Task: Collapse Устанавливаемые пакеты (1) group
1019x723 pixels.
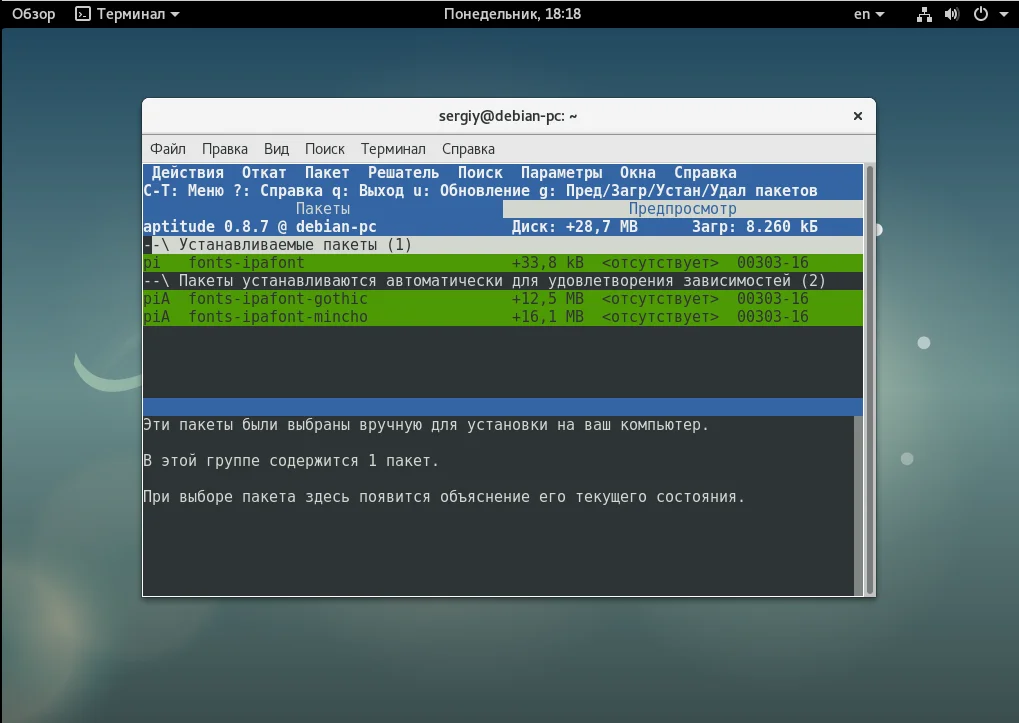Action: click(503, 245)
